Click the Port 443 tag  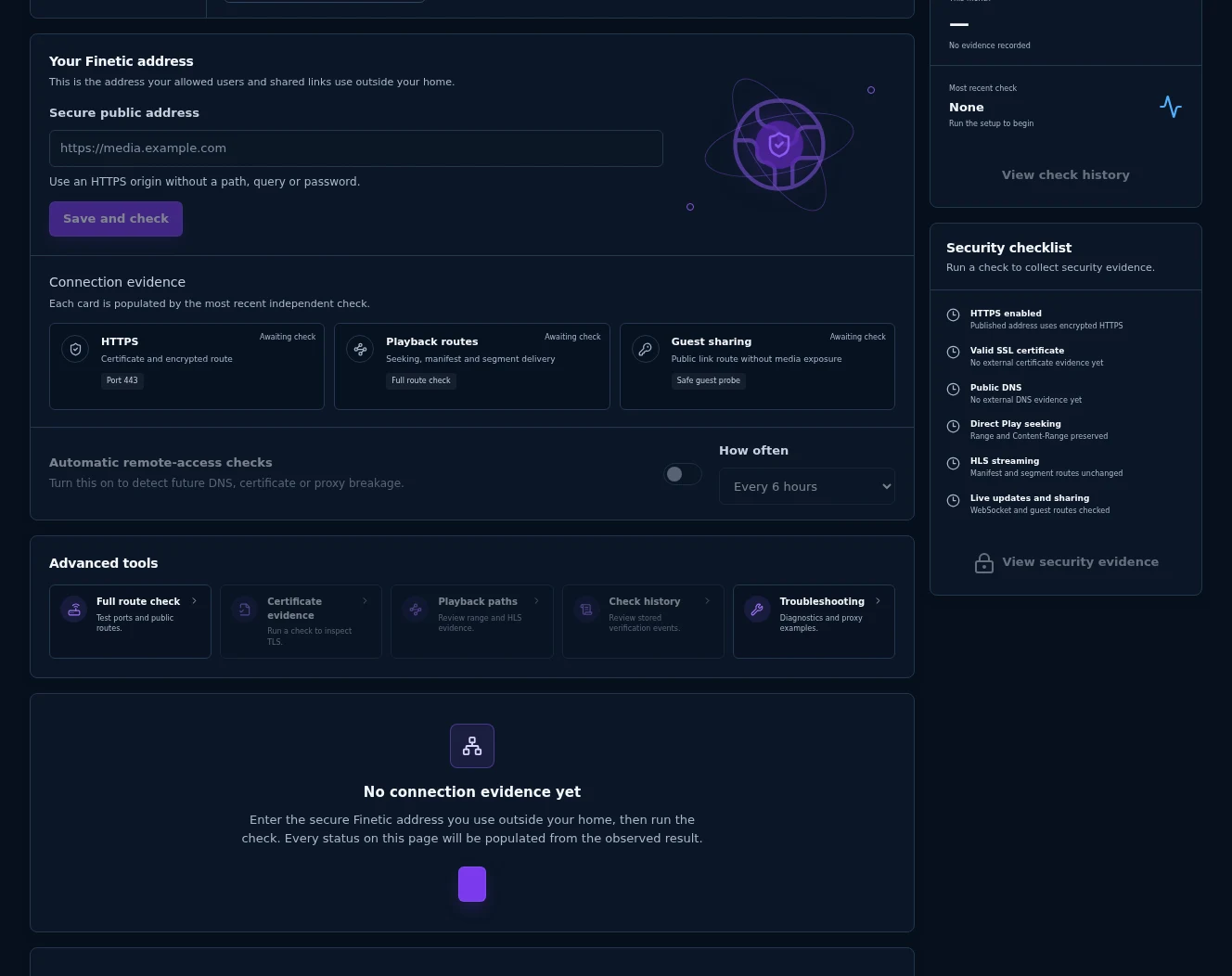click(122, 380)
